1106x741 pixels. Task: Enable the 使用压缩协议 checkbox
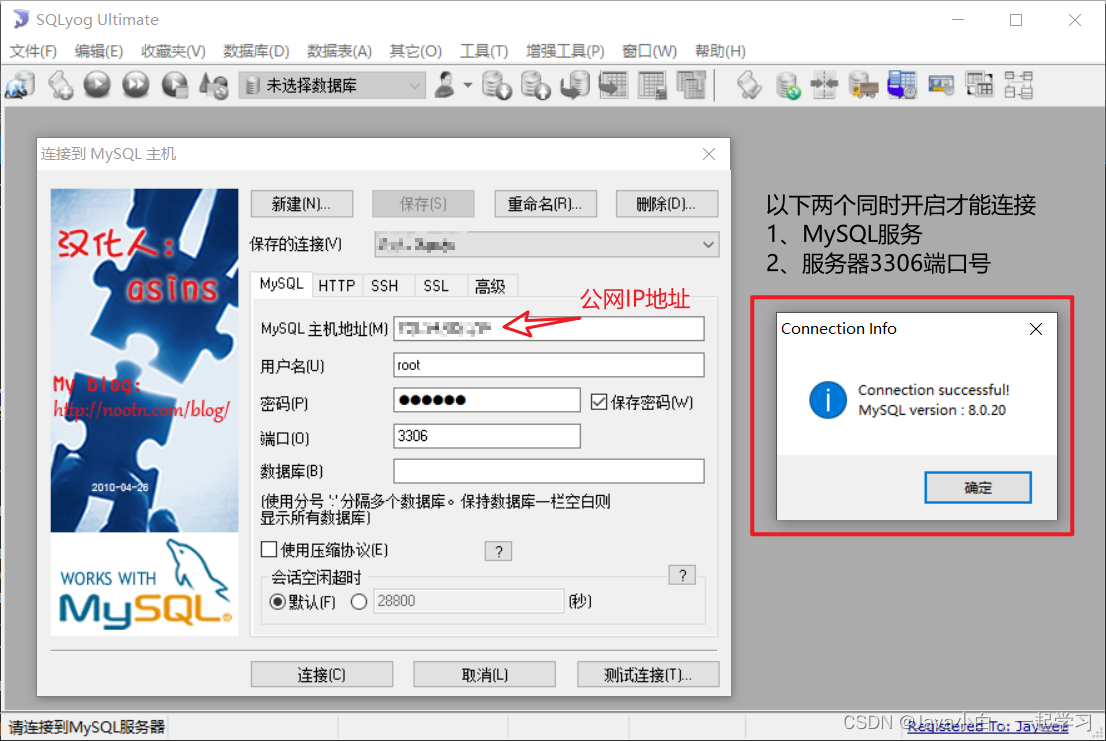[269, 549]
